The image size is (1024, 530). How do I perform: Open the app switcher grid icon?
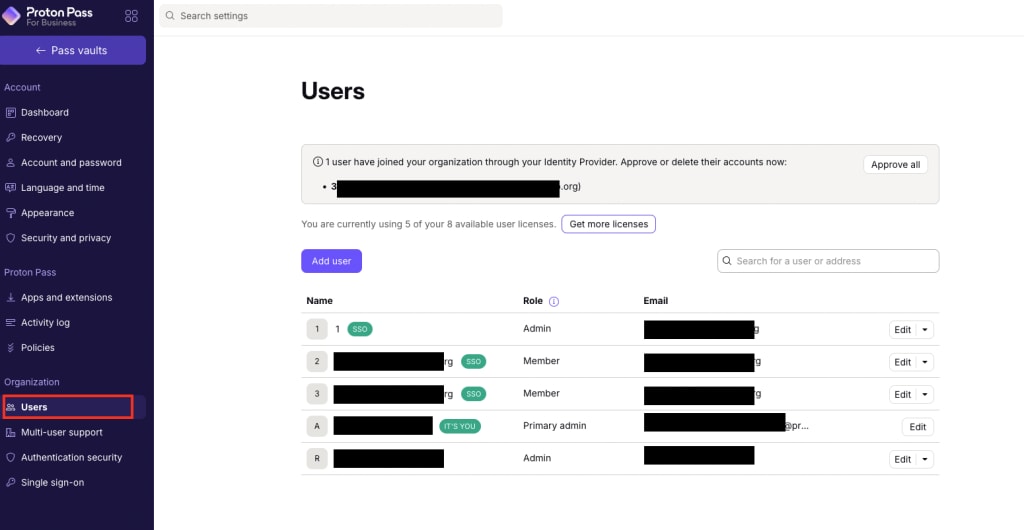(131, 16)
